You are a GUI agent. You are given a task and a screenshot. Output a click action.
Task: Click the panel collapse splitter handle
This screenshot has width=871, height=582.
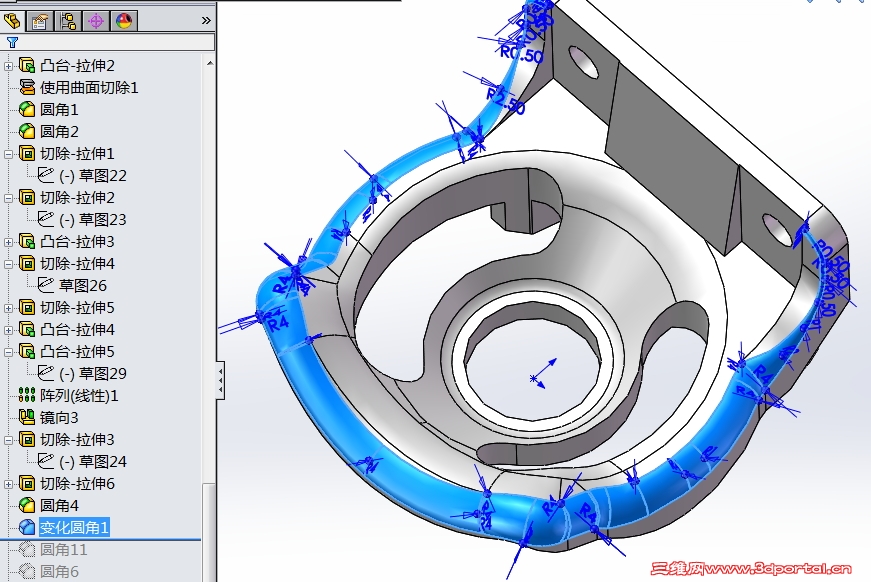tap(221, 380)
